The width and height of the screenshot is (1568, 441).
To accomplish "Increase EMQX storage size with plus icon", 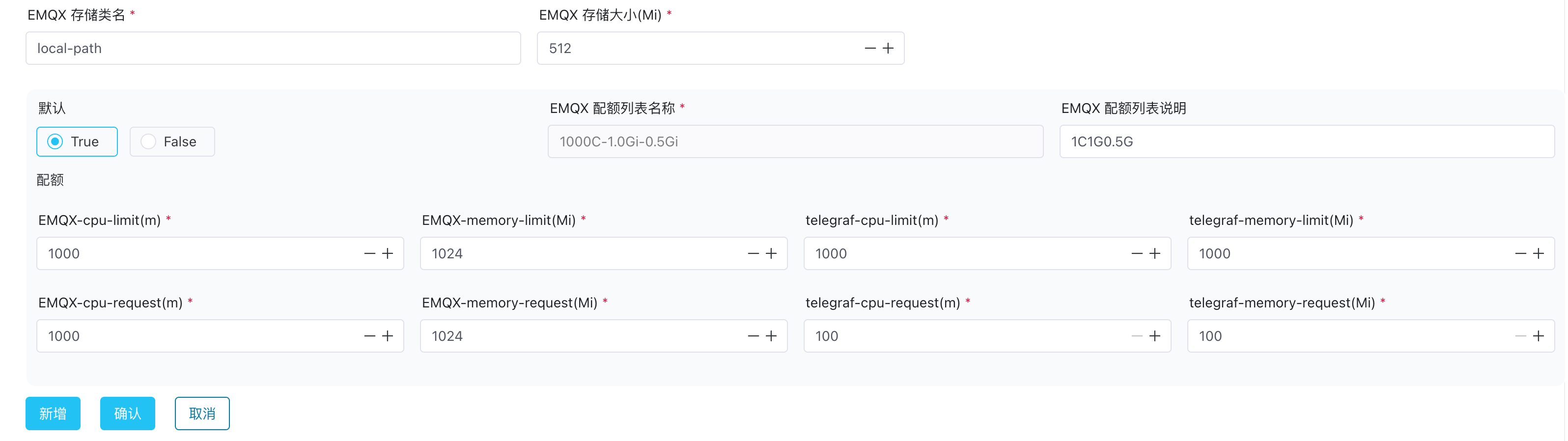I will (x=888, y=48).
